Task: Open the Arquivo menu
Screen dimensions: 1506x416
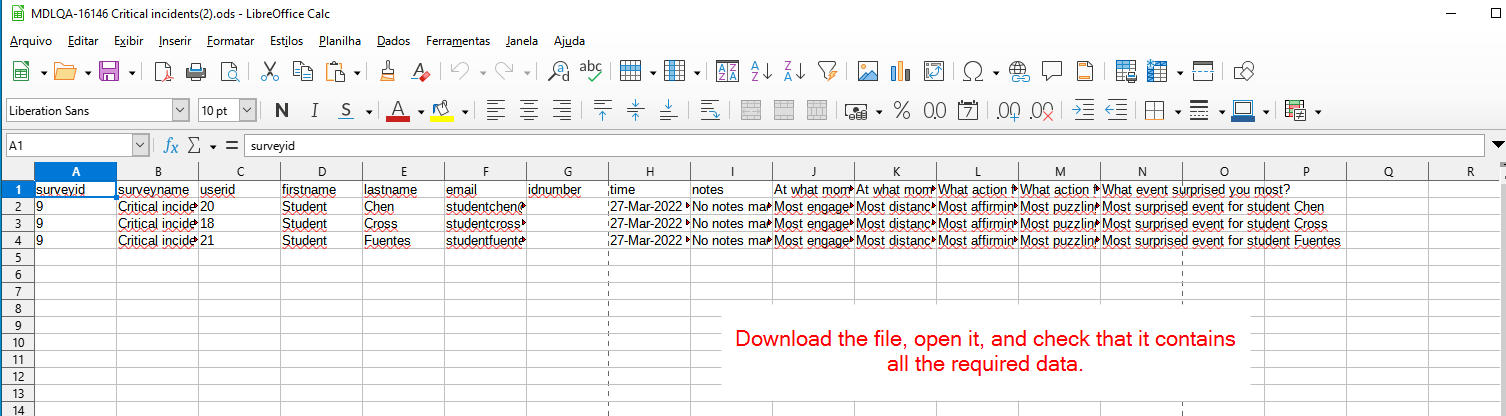Action: point(31,41)
